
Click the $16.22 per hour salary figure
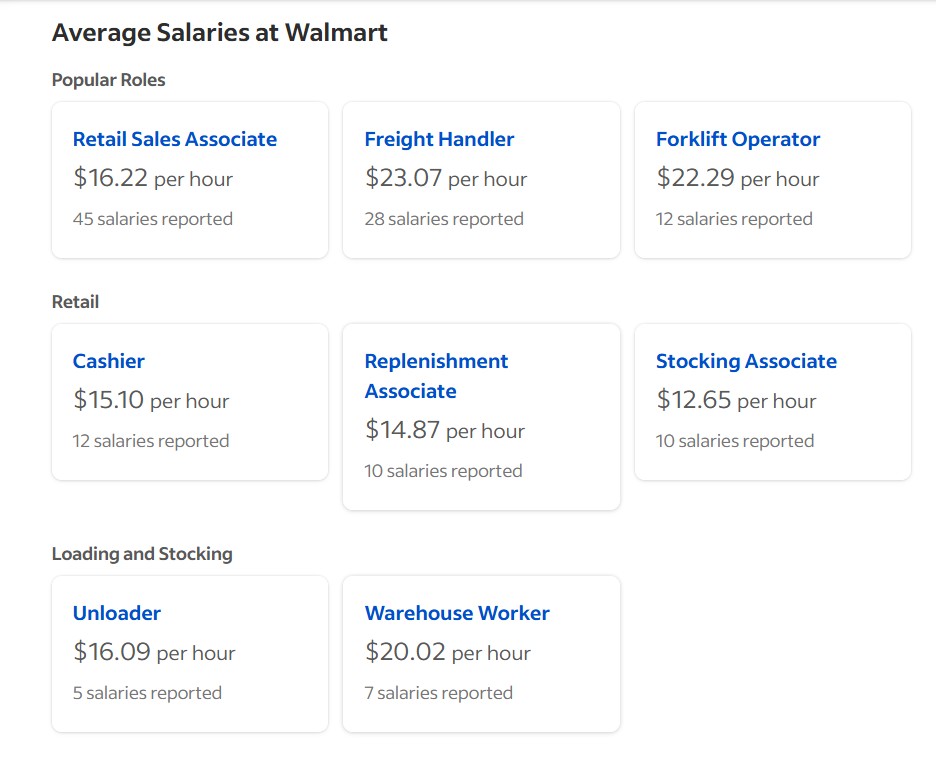(153, 179)
